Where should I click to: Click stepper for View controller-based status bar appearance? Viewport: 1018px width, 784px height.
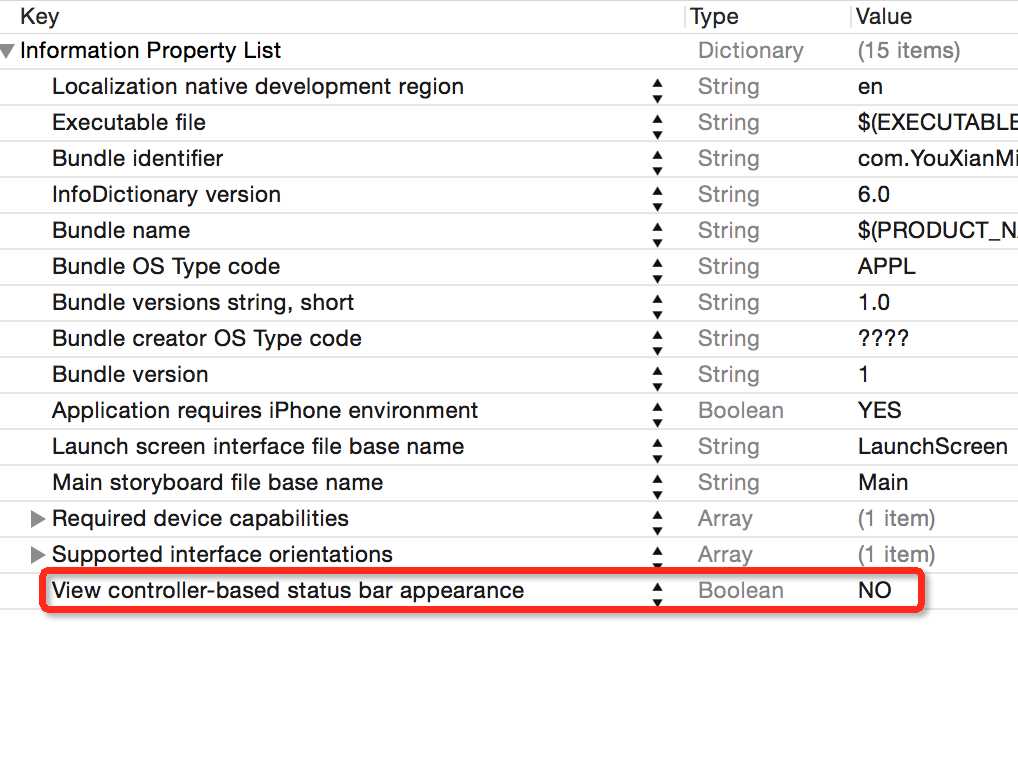[657, 591]
